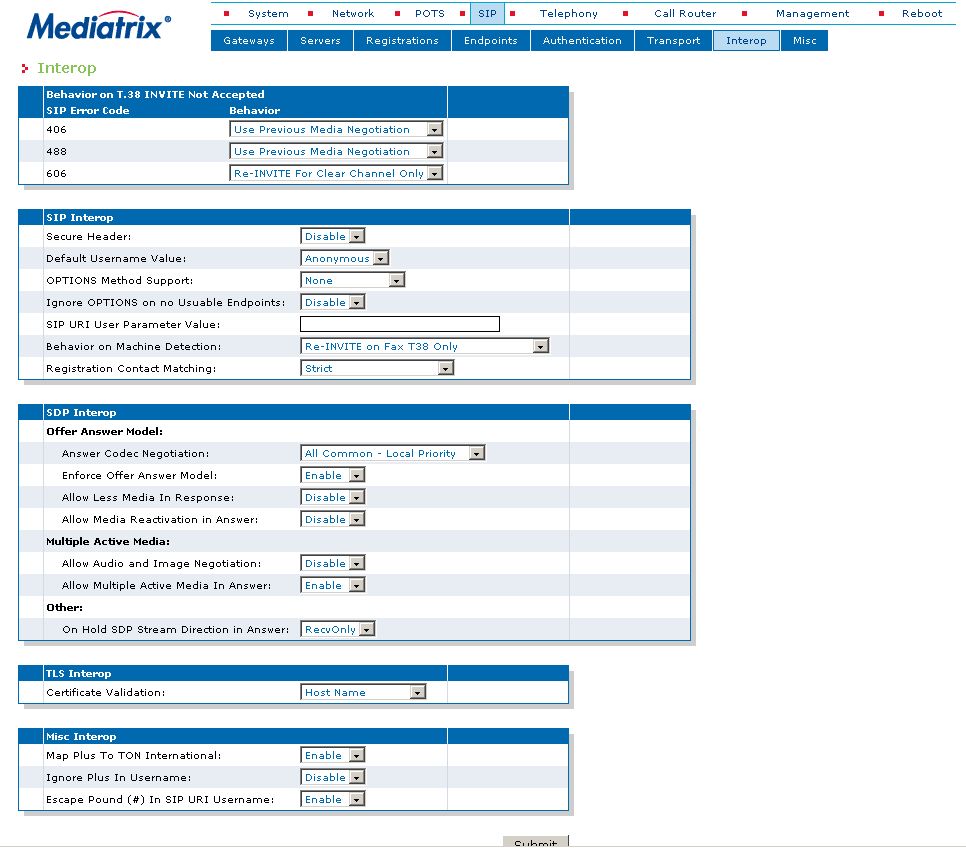Viewport: 966px width, 848px height.
Task: Open On Hold SDP Stream Direction dropdown
Action: tap(338, 629)
